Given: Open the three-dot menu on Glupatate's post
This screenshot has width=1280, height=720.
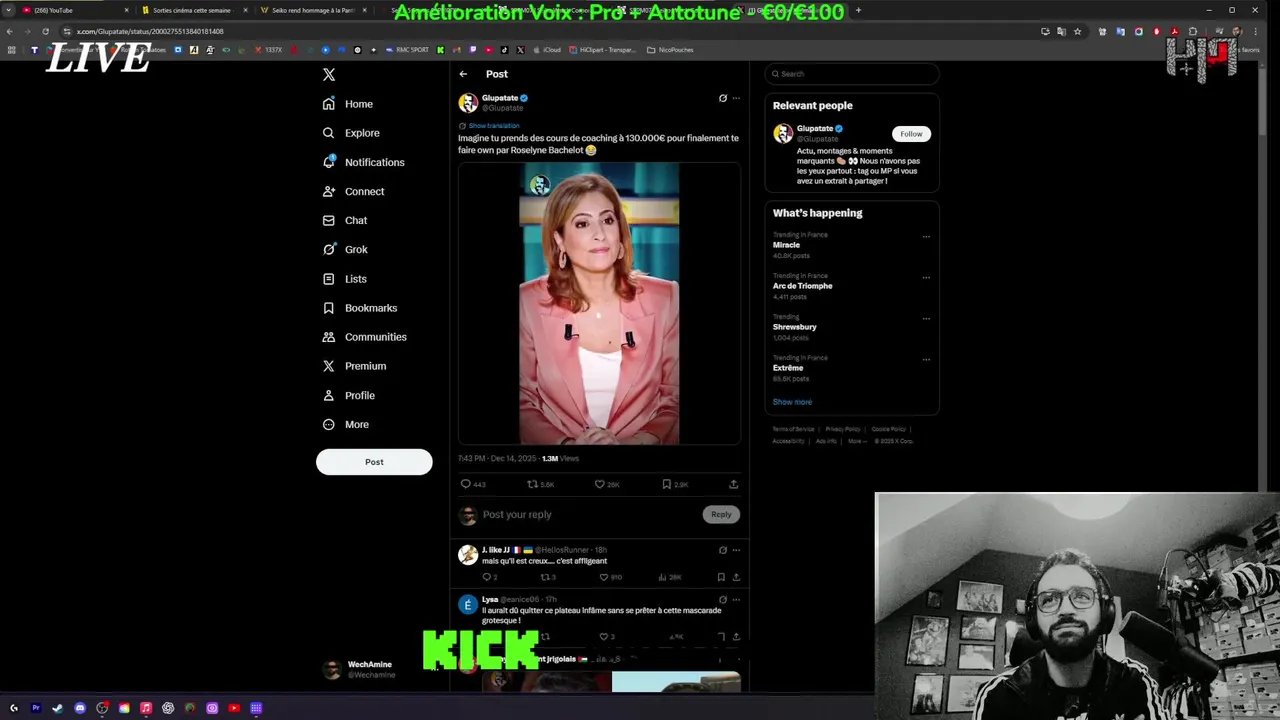Looking at the screenshot, I should tap(736, 98).
